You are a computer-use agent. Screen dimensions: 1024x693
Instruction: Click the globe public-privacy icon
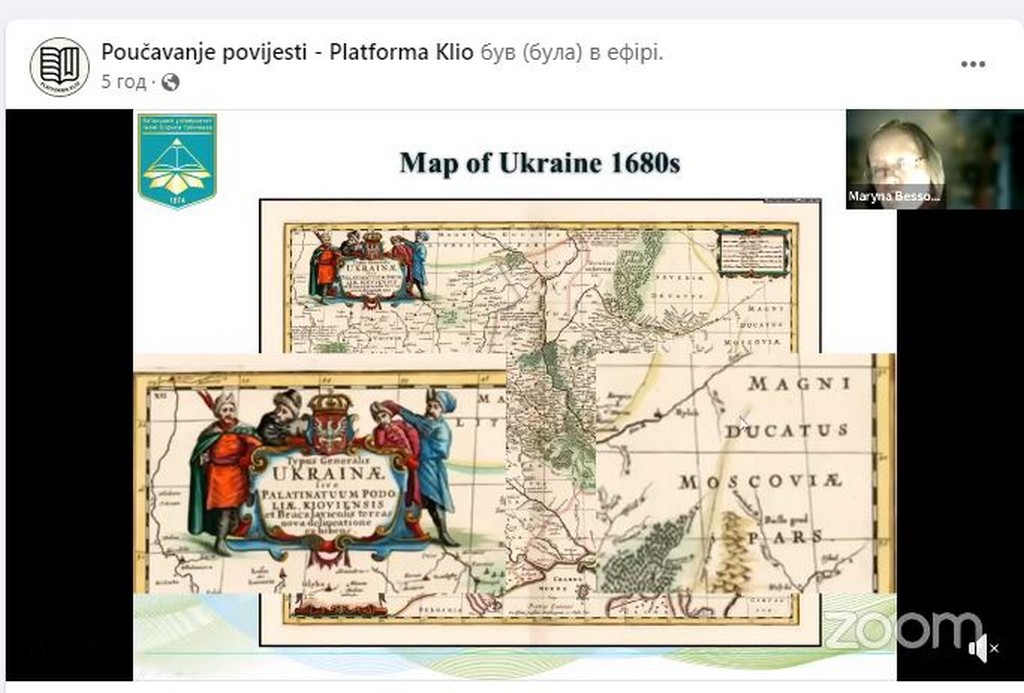pos(170,82)
